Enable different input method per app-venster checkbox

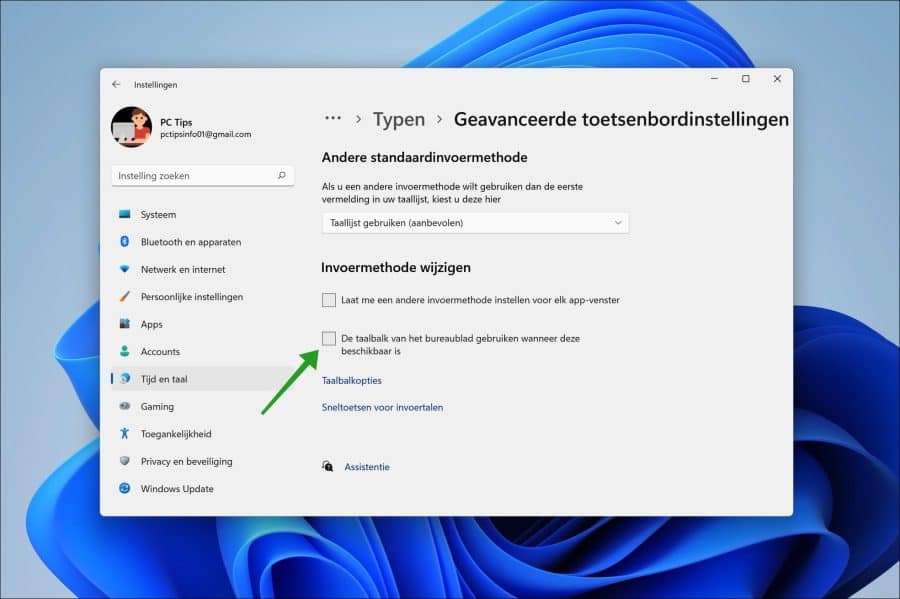pyautogui.click(x=329, y=300)
